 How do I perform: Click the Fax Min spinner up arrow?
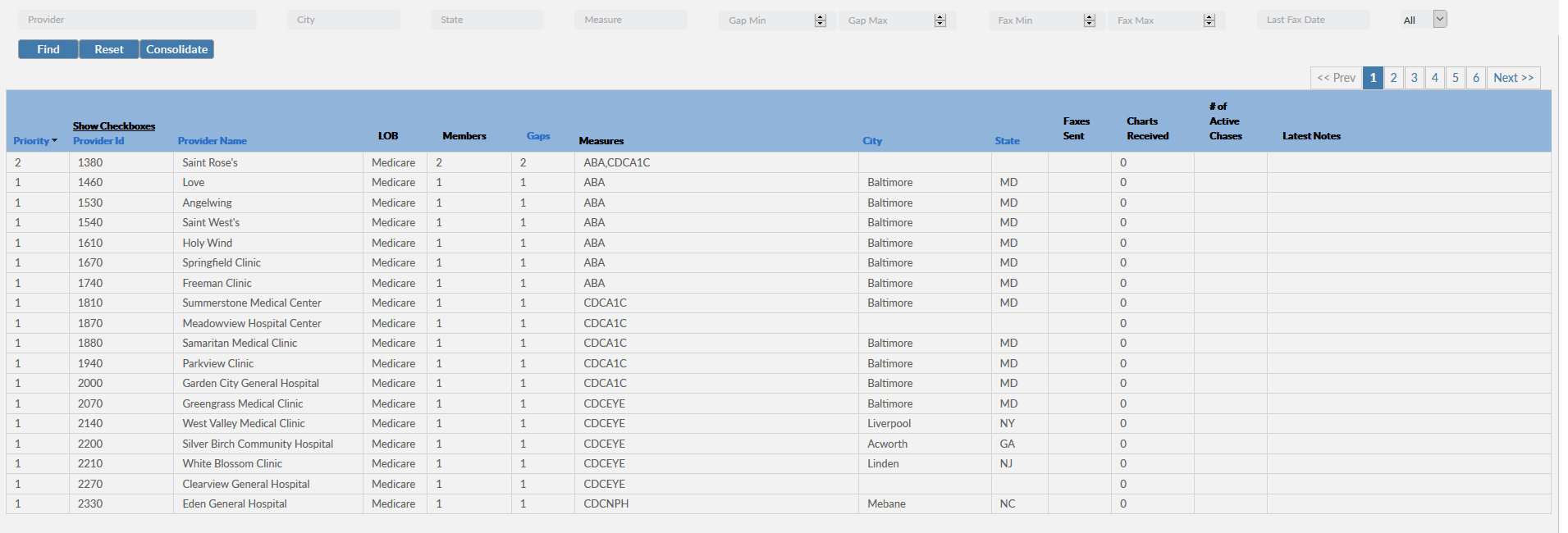click(1089, 17)
